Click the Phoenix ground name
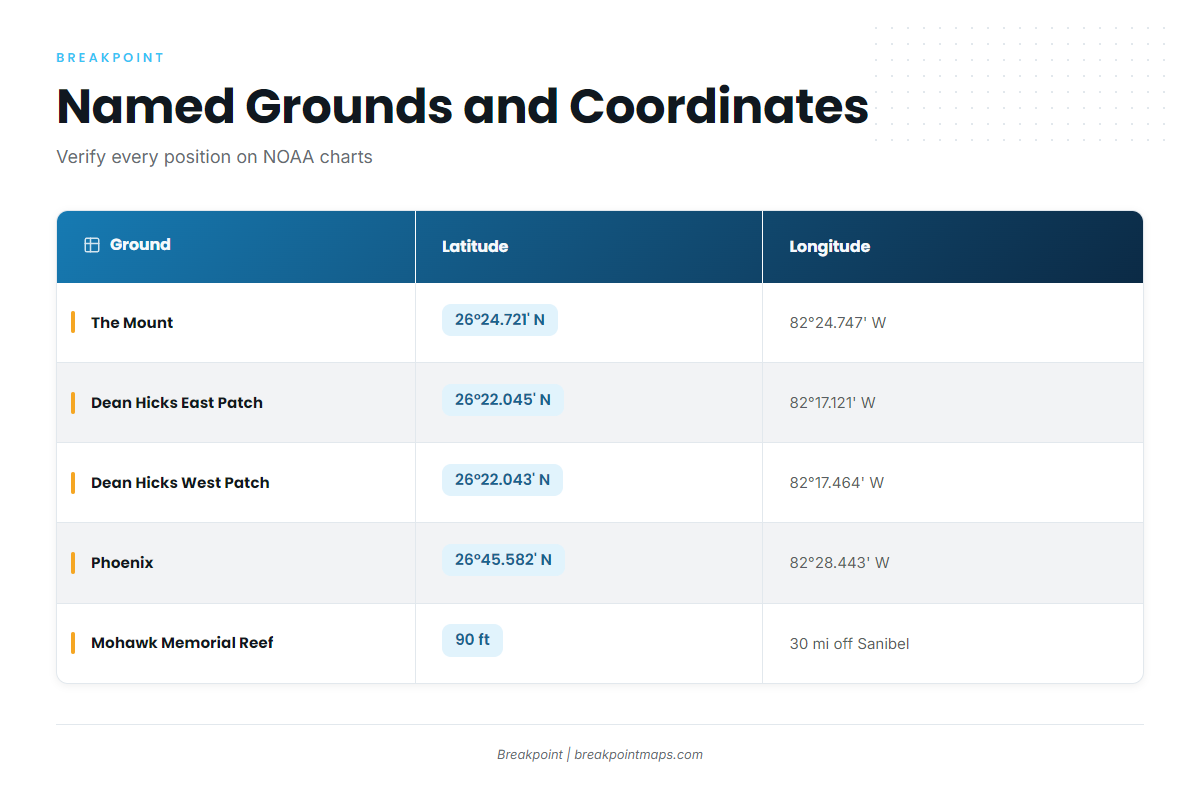The image size is (1200, 789). coord(122,563)
